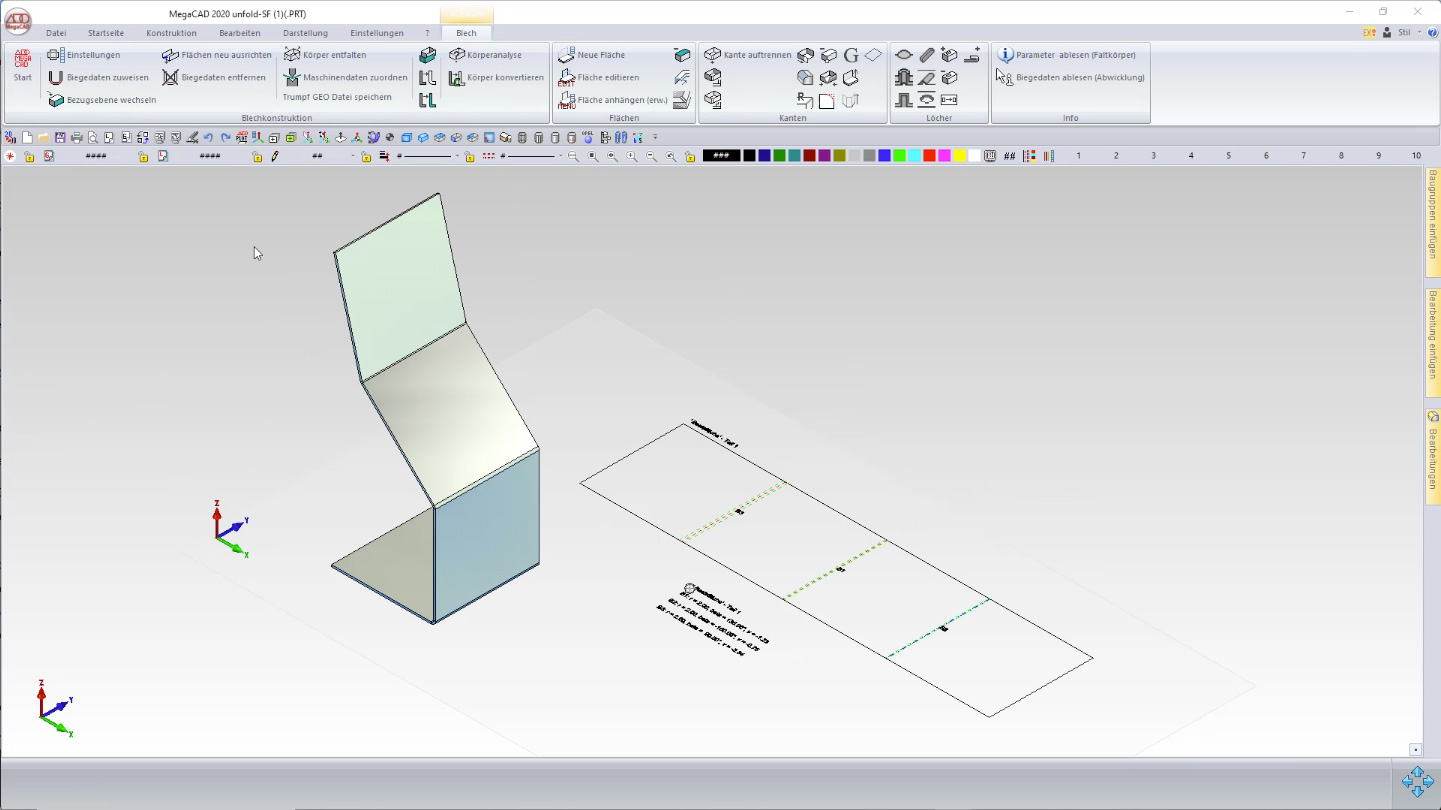Click the Parameter ablesen info icon
This screenshot has width=1441, height=810.
(x=1005, y=55)
